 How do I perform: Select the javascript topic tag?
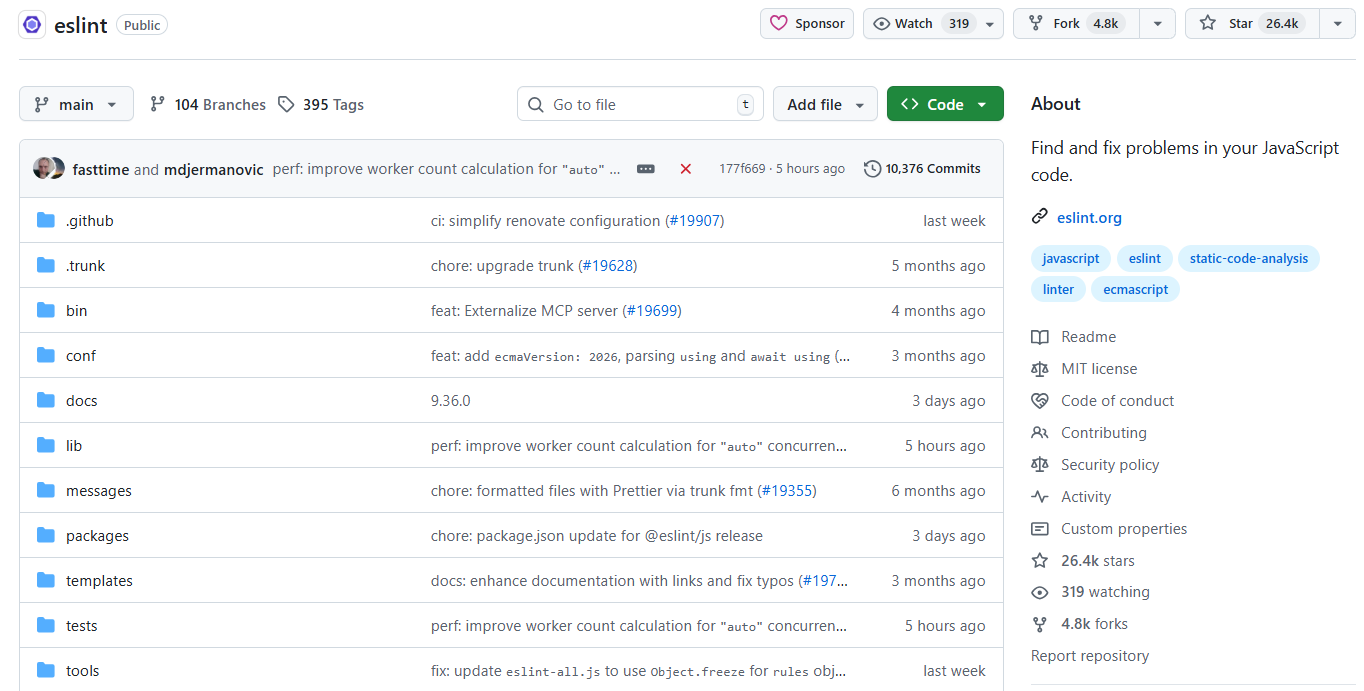click(1071, 258)
